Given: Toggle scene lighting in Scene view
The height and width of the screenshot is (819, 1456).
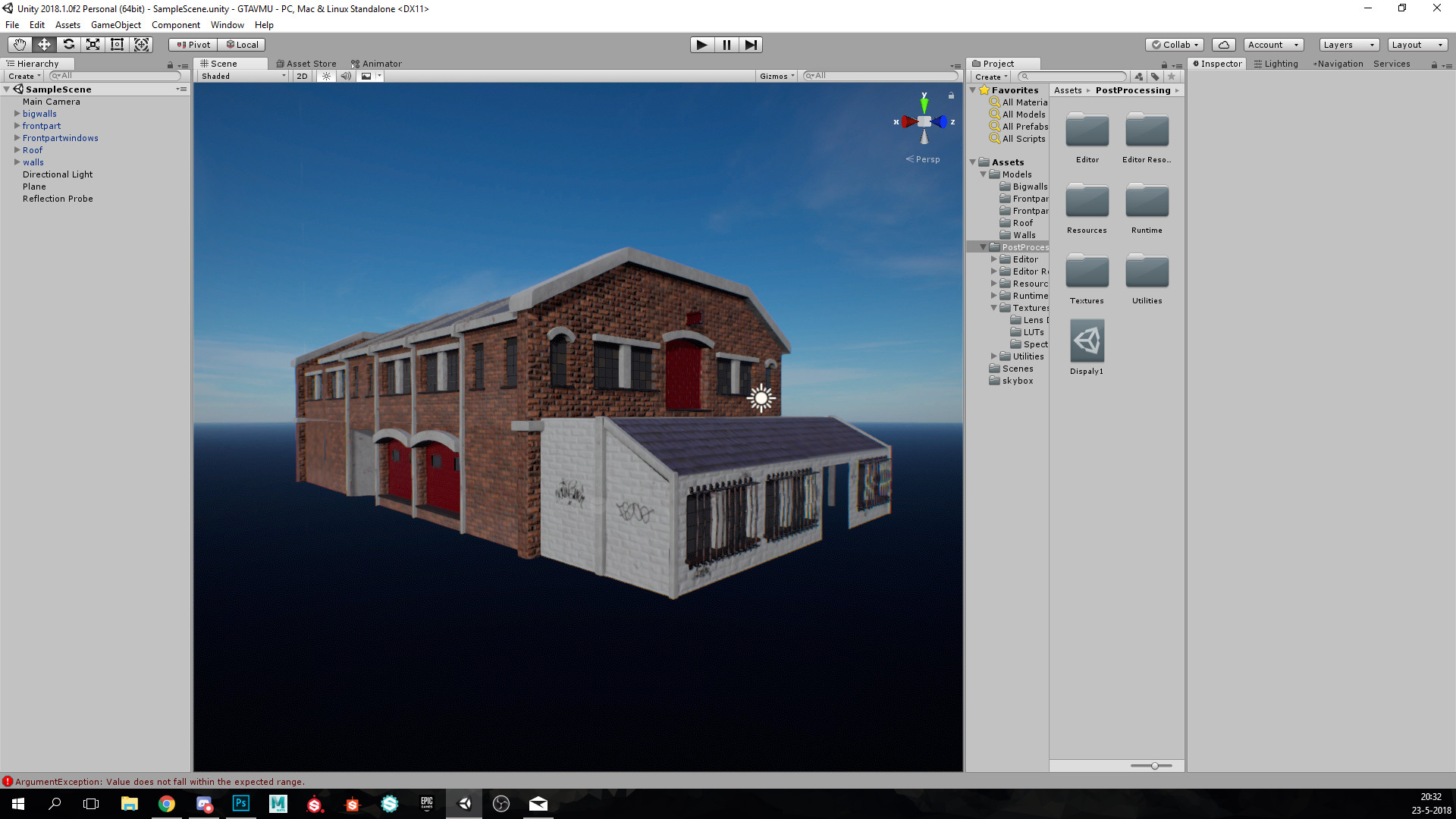Looking at the screenshot, I should point(325,76).
